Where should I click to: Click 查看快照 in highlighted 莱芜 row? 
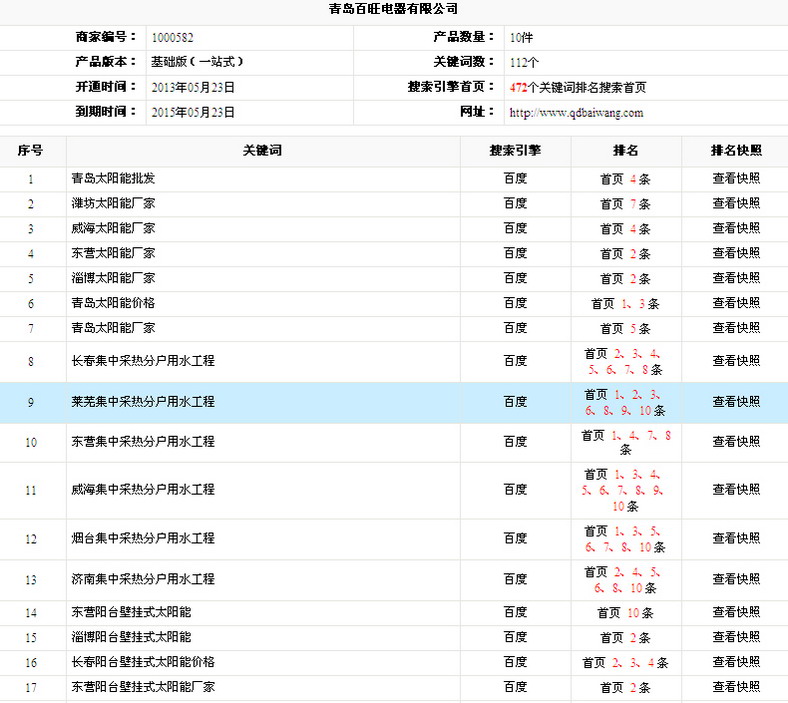[736, 402]
